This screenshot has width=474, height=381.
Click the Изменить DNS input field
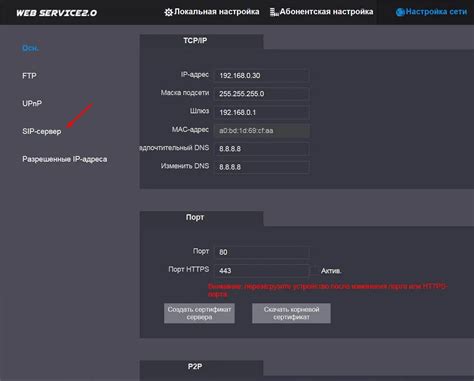(x=261, y=167)
